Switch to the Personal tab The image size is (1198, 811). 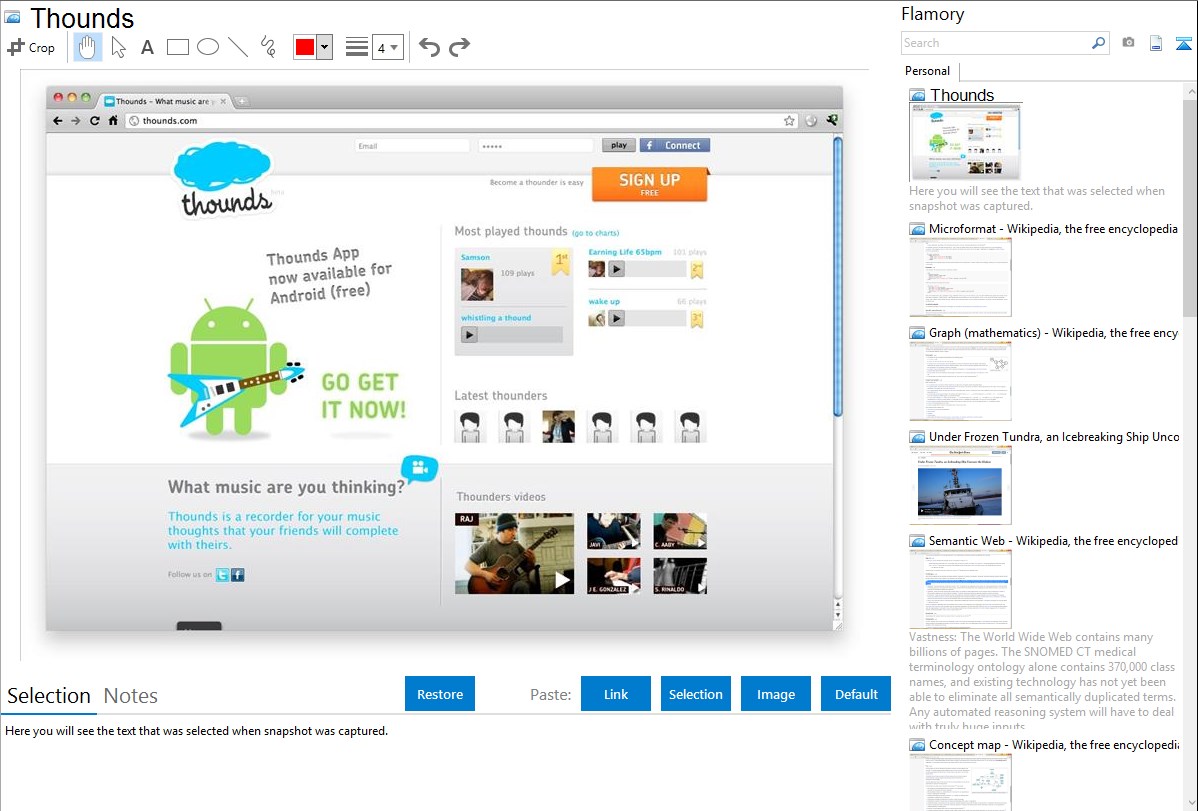coord(928,71)
